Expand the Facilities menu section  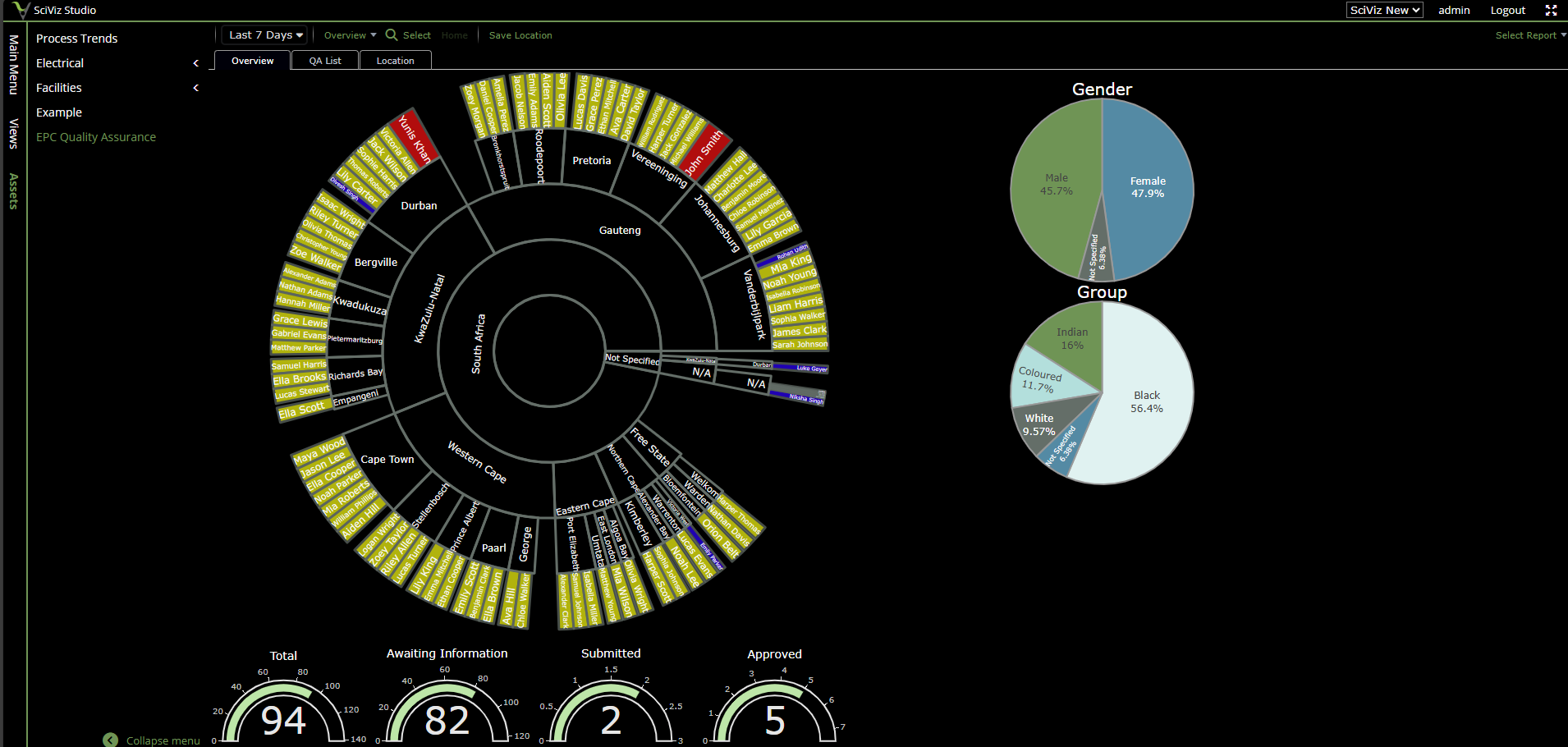tap(195, 88)
